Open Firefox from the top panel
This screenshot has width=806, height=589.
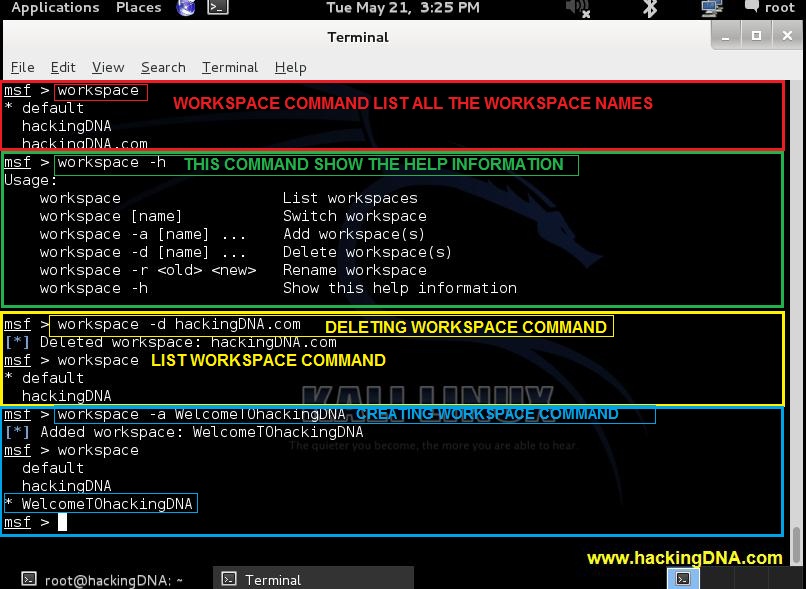[x=186, y=8]
